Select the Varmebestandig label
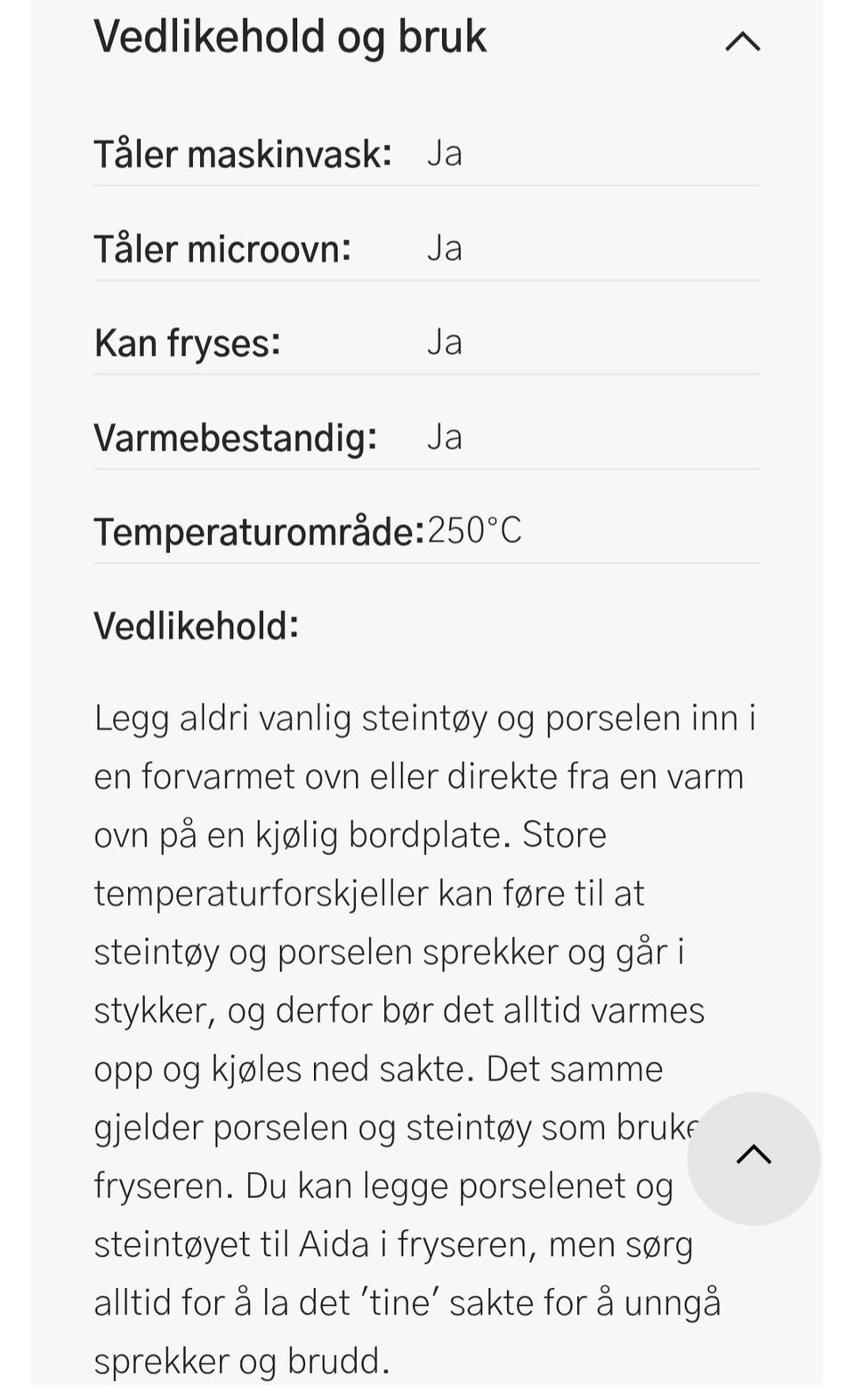 click(236, 438)
